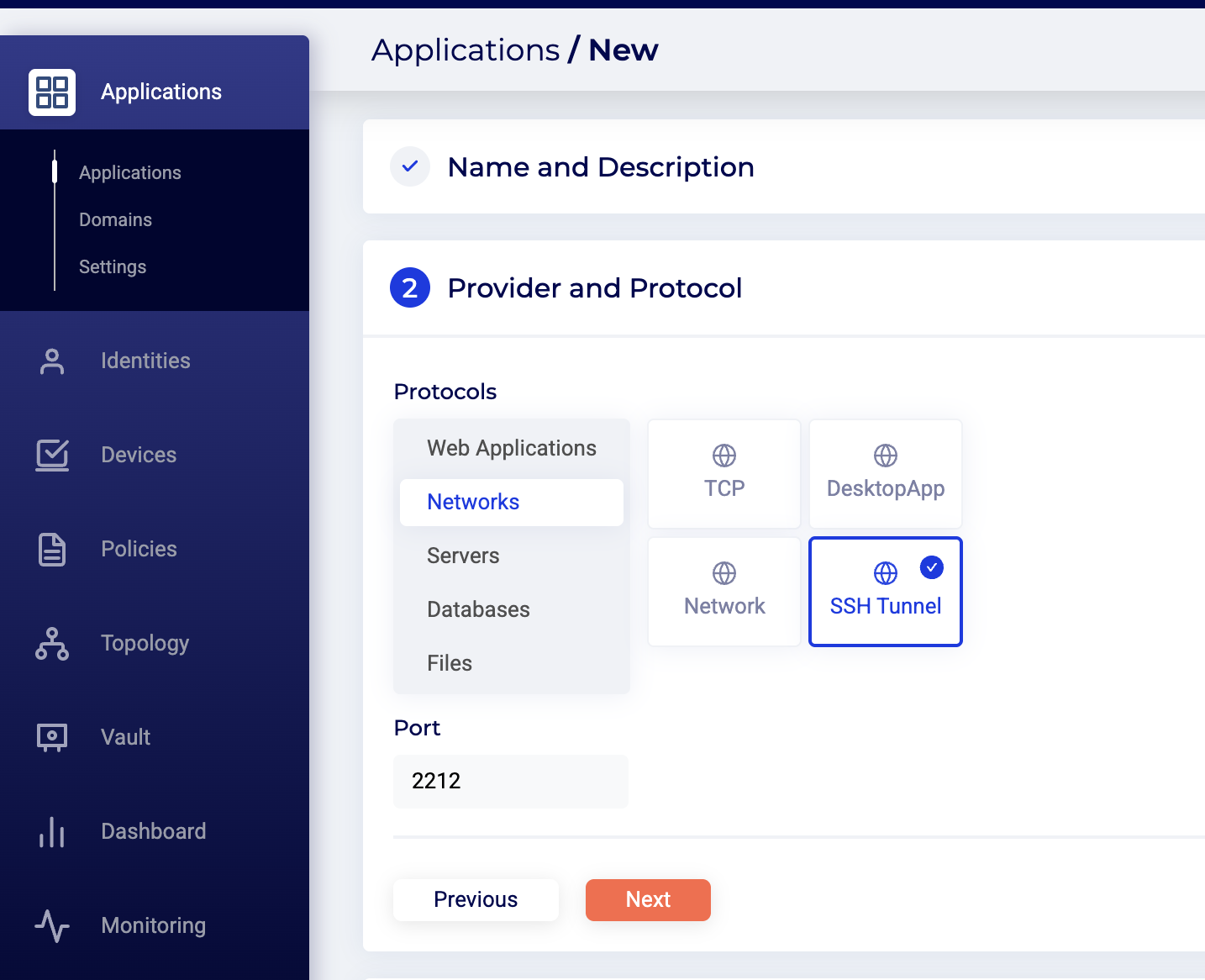Select the Databases protocol category
This screenshot has height=980, width=1205.
[x=478, y=610]
